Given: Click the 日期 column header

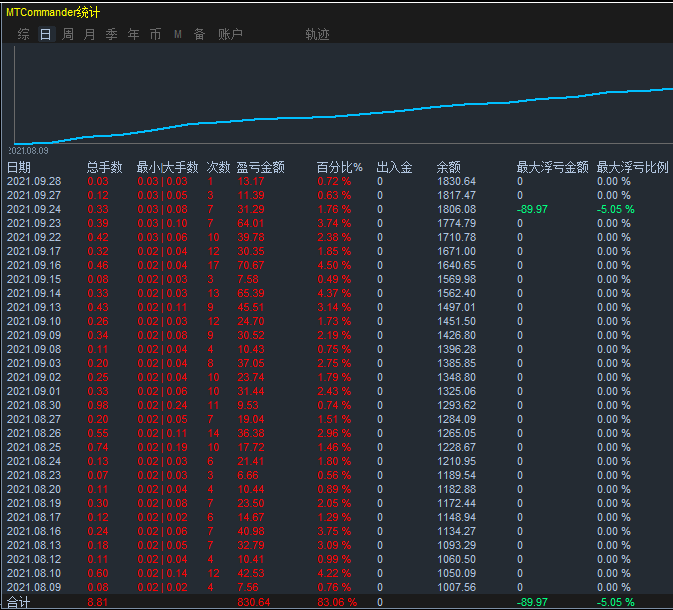Looking at the screenshot, I should (x=19, y=167).
